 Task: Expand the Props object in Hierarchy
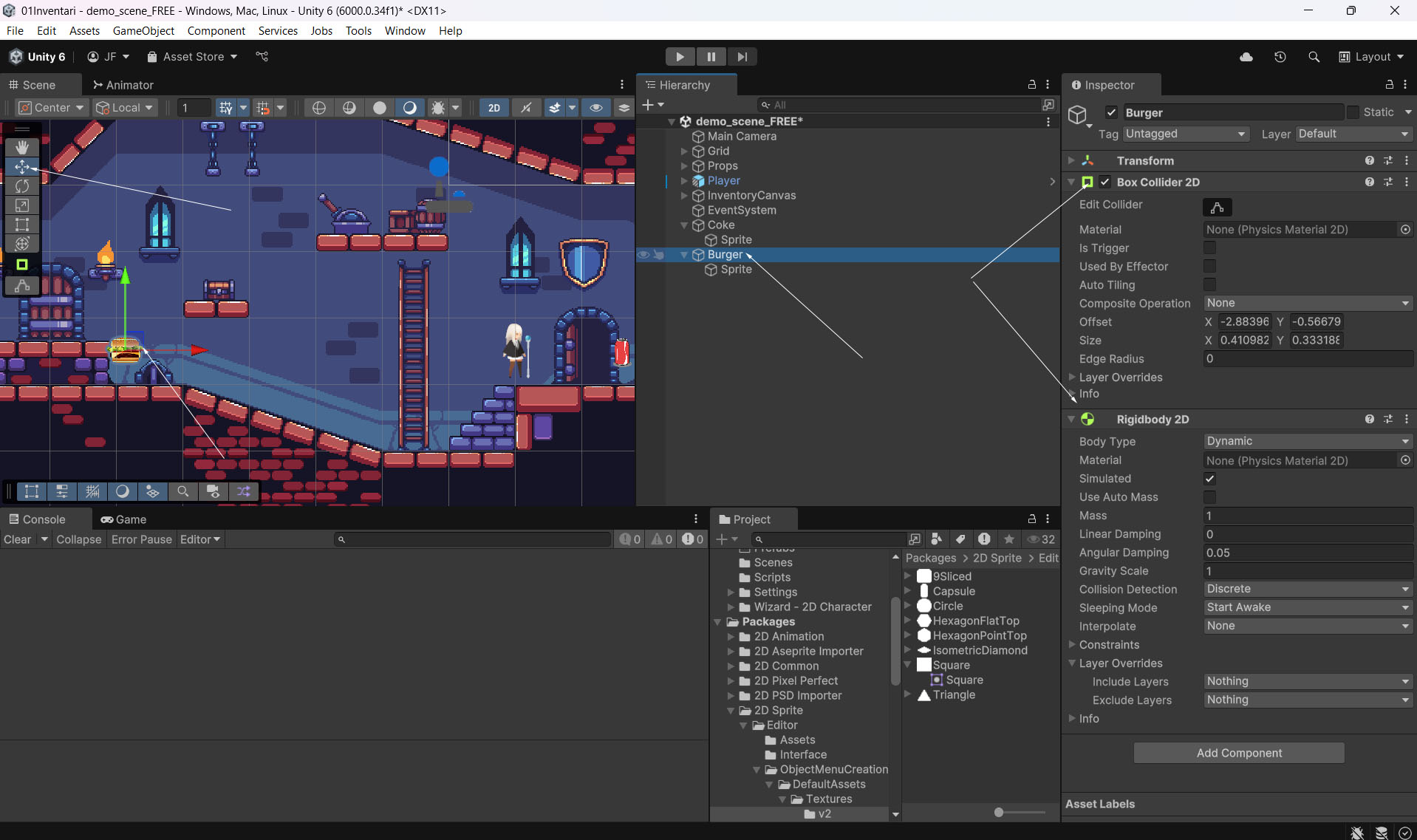click(684, 166)
